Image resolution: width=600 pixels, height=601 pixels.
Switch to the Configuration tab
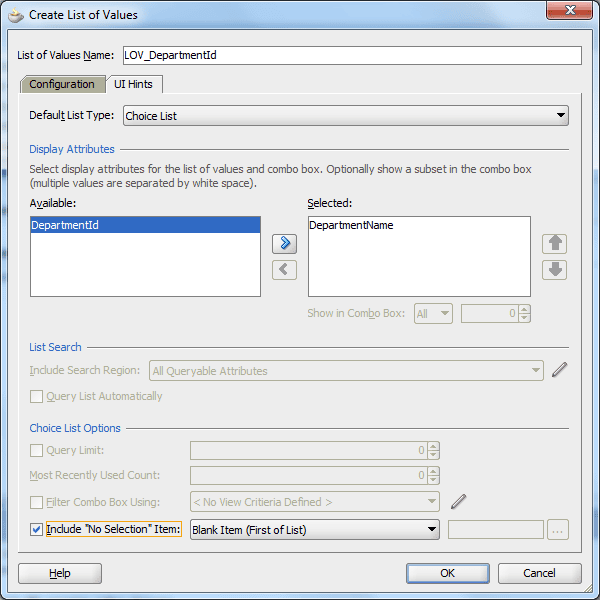(62, 84)
